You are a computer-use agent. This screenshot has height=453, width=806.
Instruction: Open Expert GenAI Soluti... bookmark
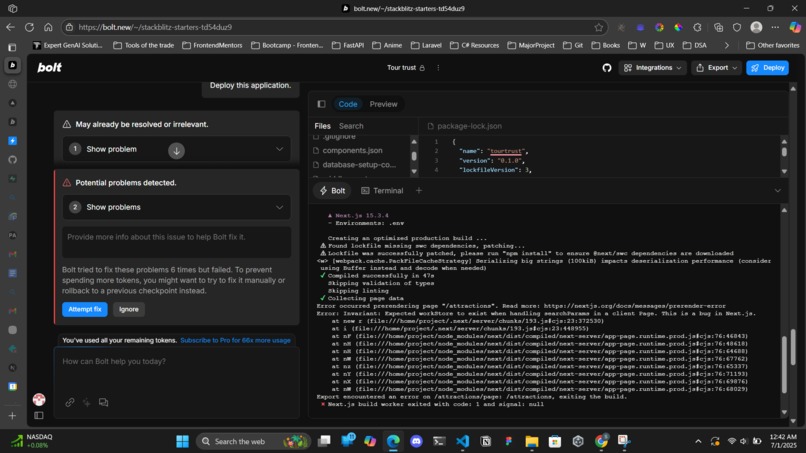click(x=67, y=45)
